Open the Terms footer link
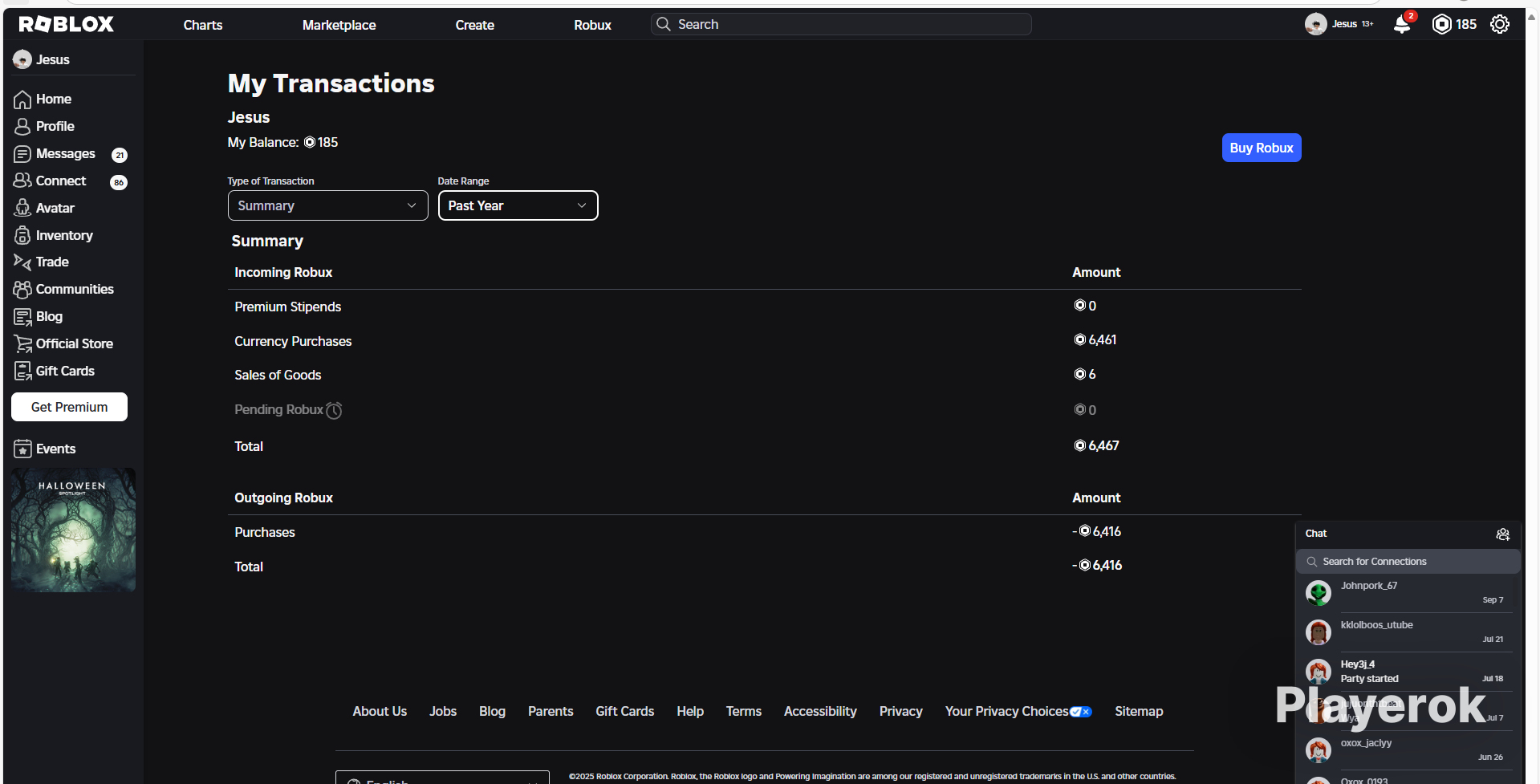 pos(744,711)
